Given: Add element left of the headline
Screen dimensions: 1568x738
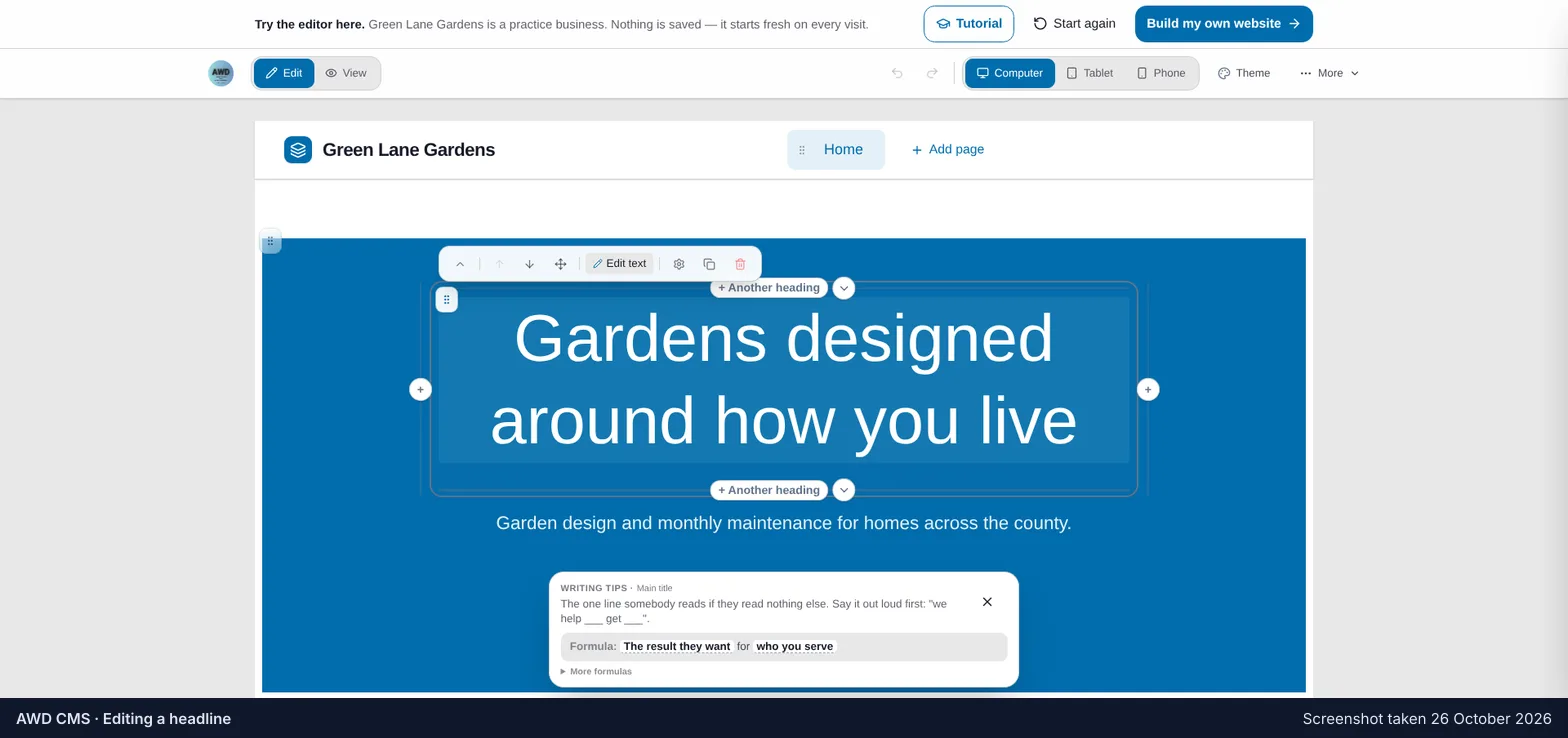Looking at the screenshot, I should pyautogui.click(x=421, y=389).
